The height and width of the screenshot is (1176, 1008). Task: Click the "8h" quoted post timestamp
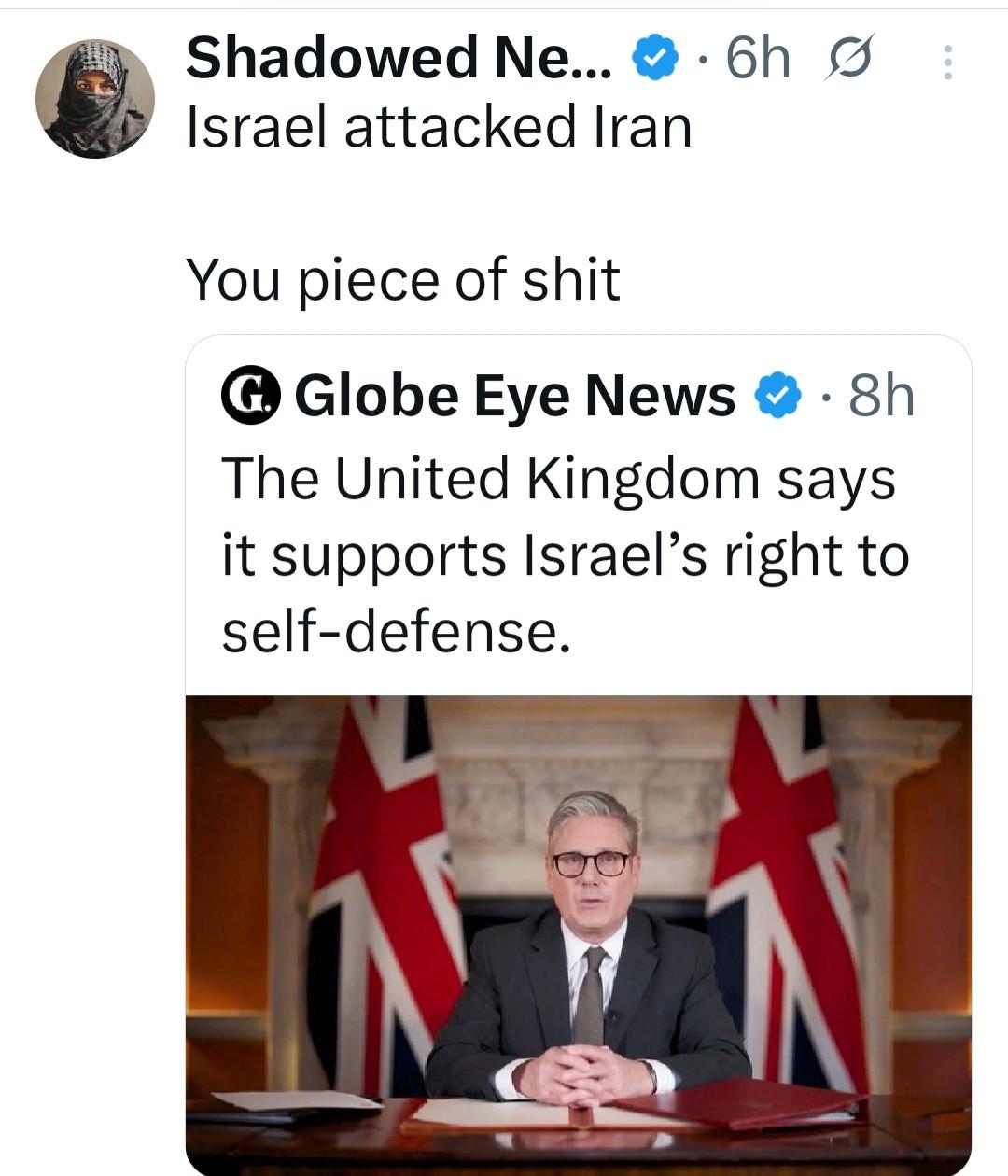tap(881, 396)
